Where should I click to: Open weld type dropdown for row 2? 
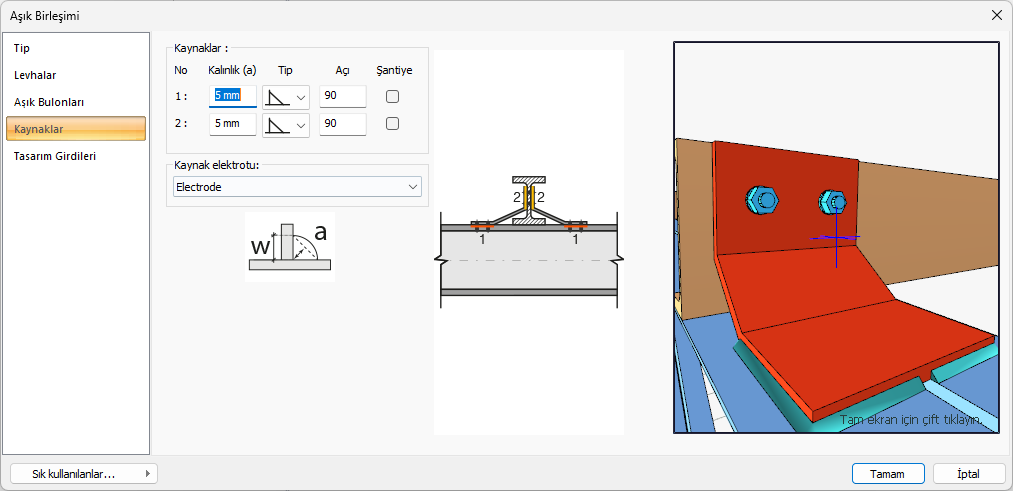coord(286,124)
